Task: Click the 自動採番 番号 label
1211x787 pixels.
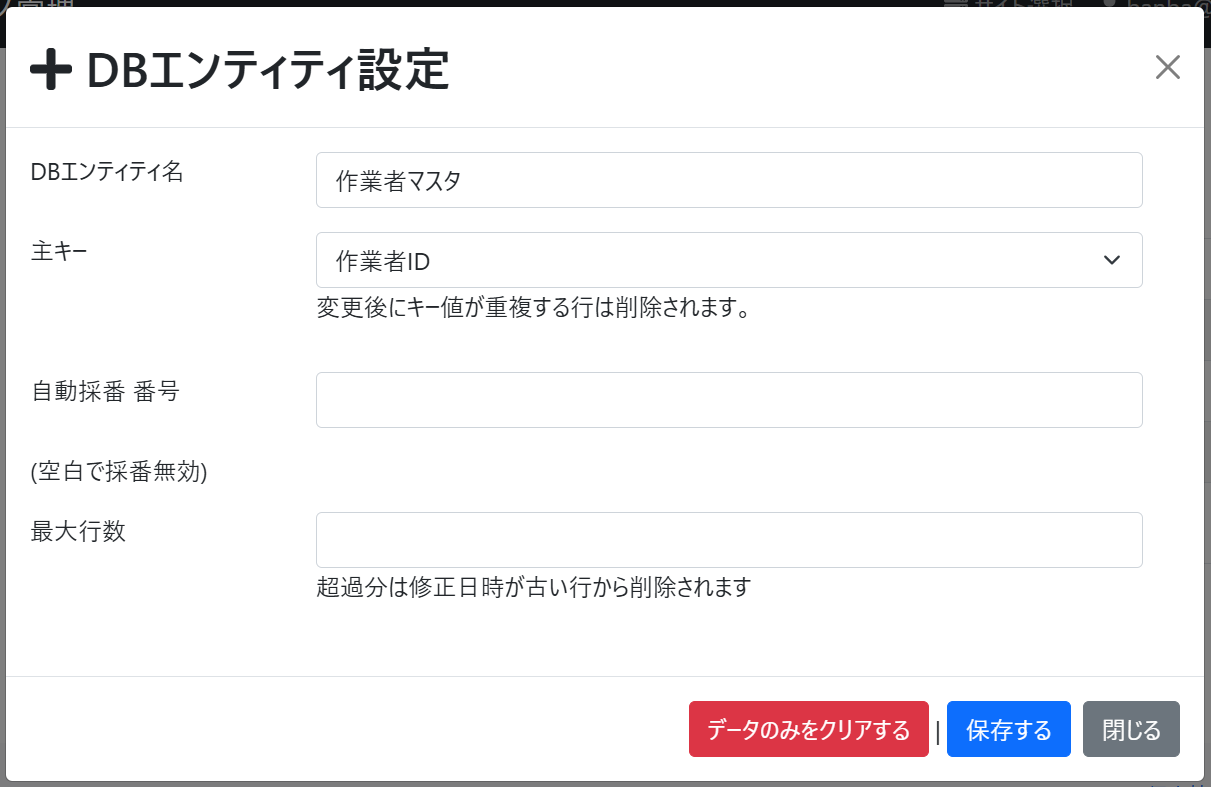Action: click(105, 391)
